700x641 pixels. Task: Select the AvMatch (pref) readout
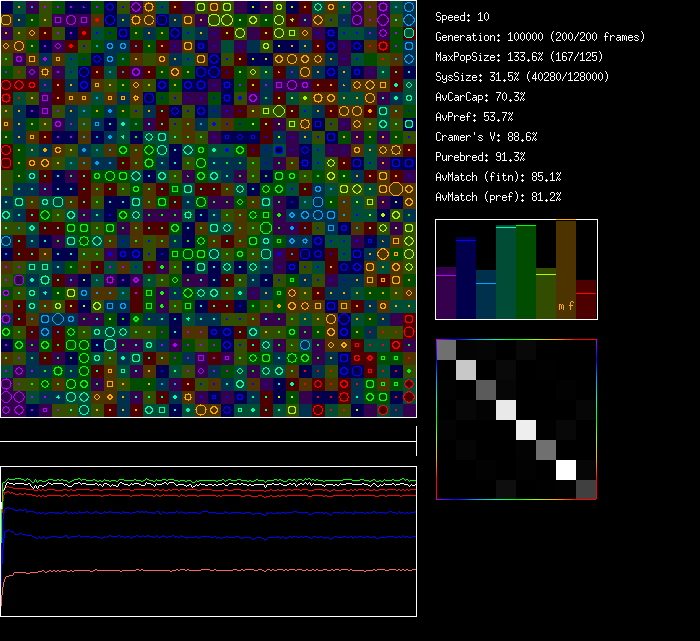498,197
